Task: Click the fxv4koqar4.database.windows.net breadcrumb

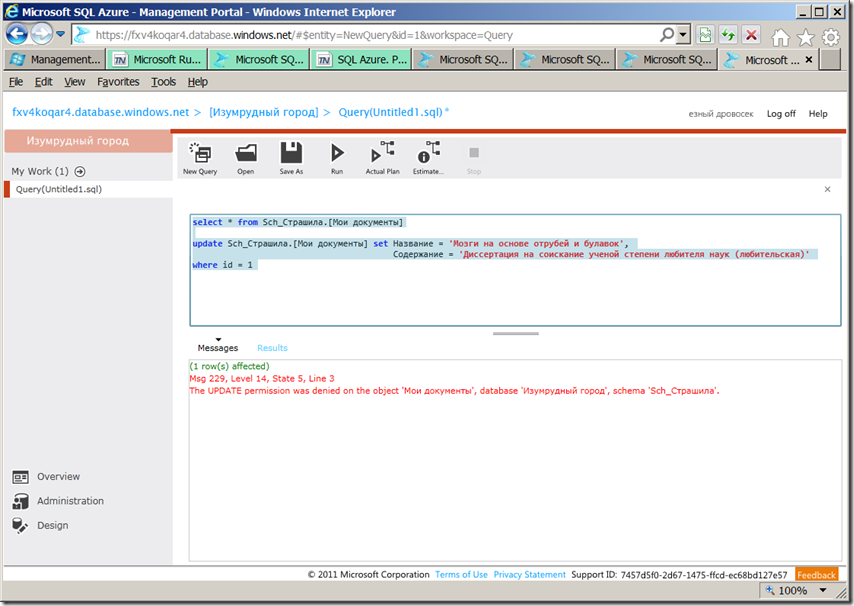Action: point(100,112)
